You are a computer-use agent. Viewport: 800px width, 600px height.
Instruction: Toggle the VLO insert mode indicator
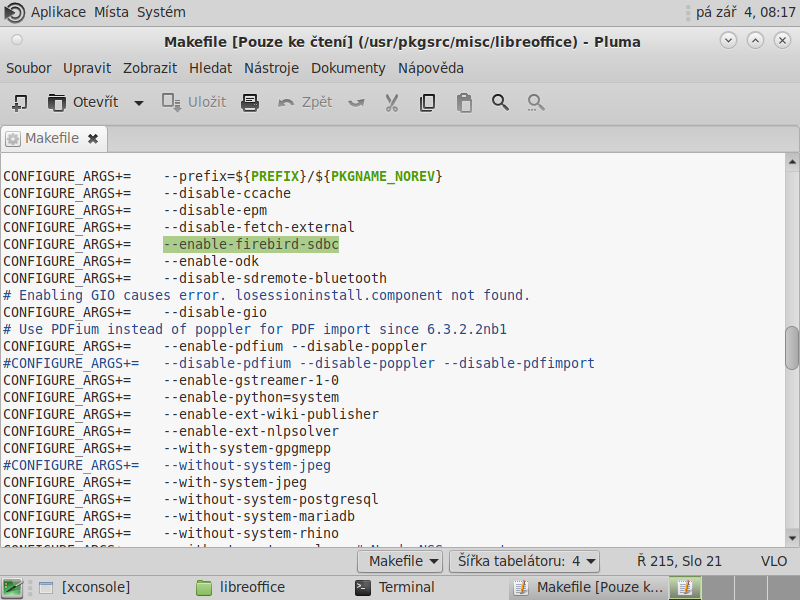(x=774, y=561)
